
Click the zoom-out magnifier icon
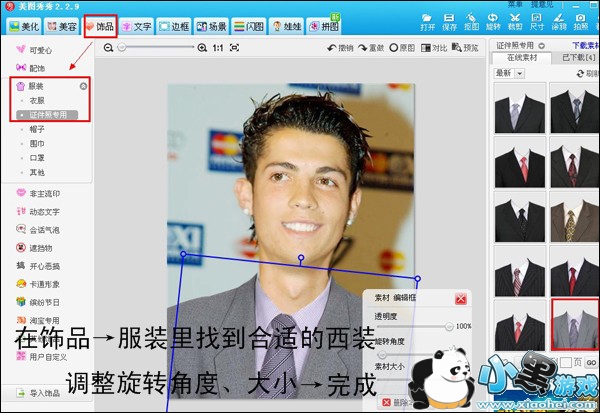(x=108, y=47)
